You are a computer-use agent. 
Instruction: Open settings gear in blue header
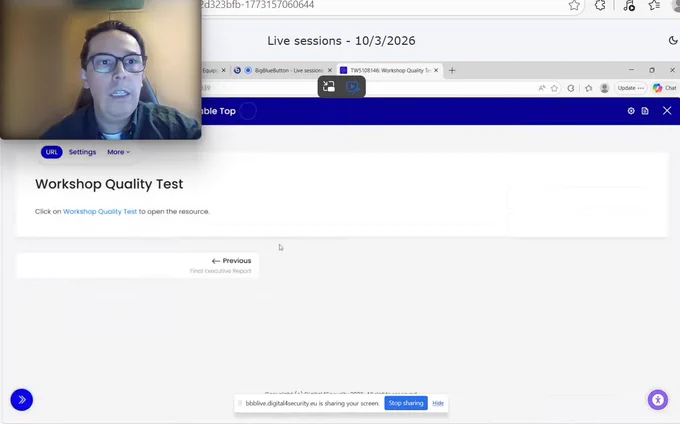(x=631, y=111)
